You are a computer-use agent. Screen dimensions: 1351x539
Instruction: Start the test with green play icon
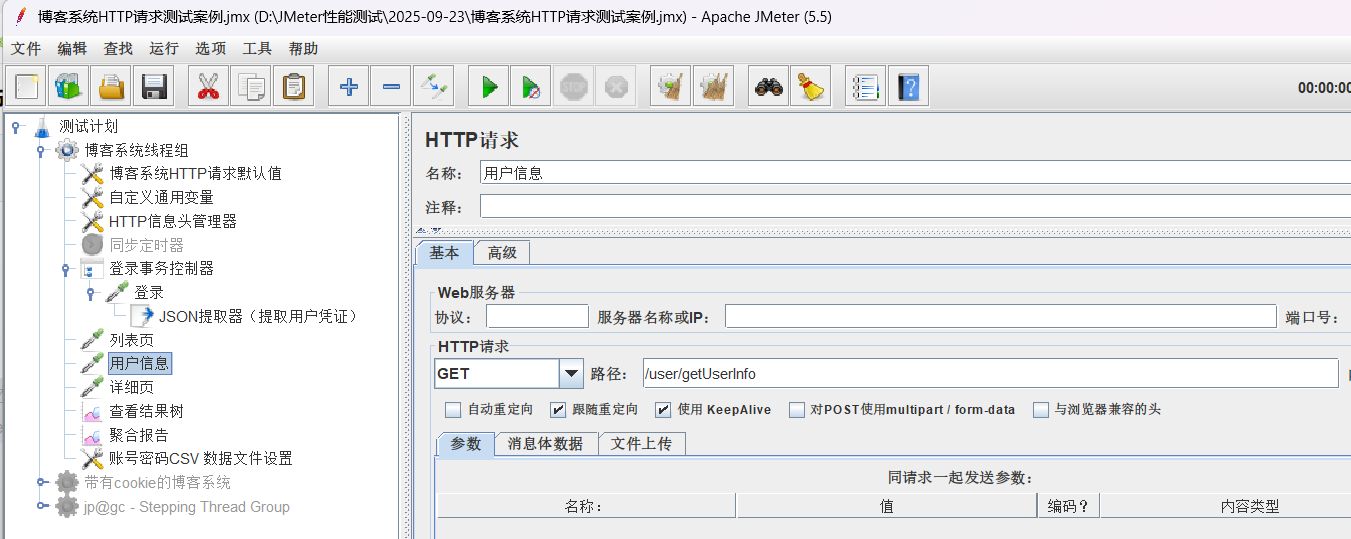click(488, 87)
